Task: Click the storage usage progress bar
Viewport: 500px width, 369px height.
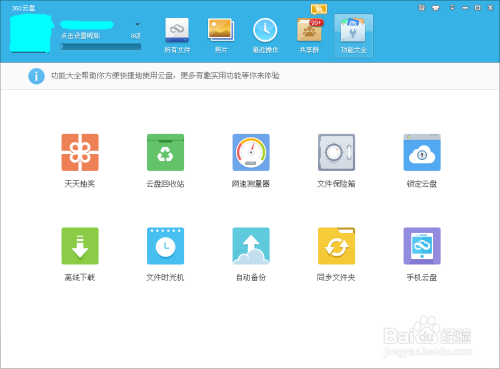Action: coord(101,47)
